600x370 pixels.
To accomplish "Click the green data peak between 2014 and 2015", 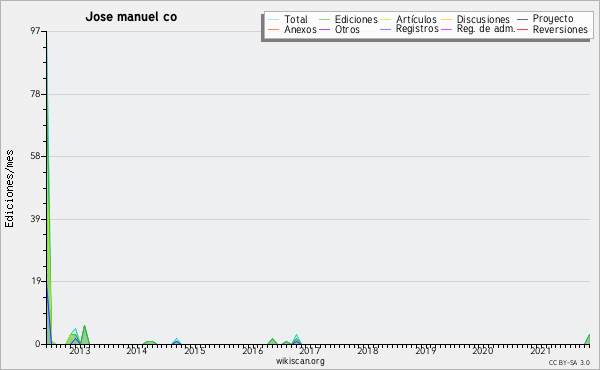I will (x=150, y=343).
